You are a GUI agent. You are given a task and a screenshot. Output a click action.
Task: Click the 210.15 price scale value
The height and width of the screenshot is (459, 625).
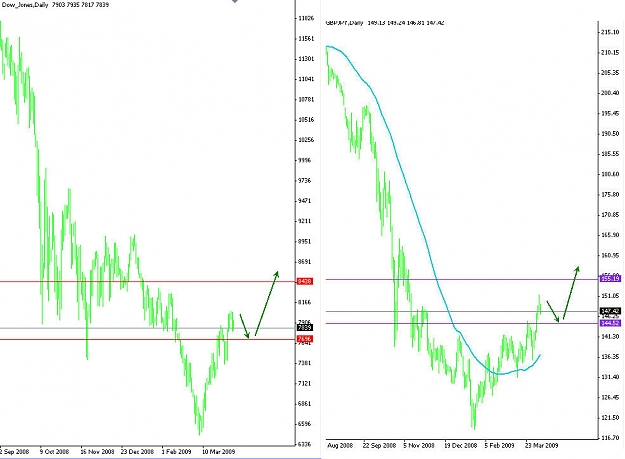pos(610,53)
